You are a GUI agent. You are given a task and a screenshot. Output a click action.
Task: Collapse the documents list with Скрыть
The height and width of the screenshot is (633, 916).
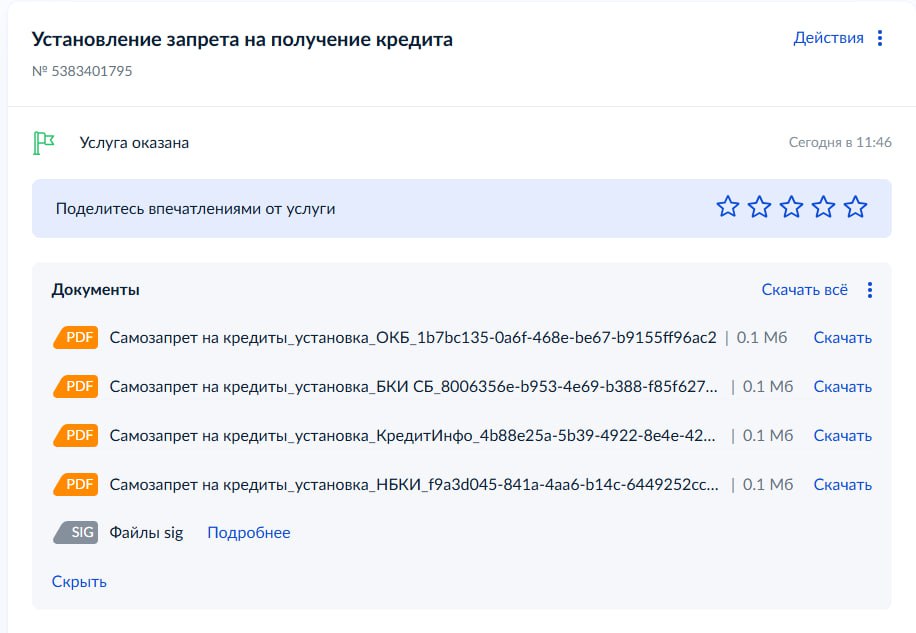(x=79, y=582)
